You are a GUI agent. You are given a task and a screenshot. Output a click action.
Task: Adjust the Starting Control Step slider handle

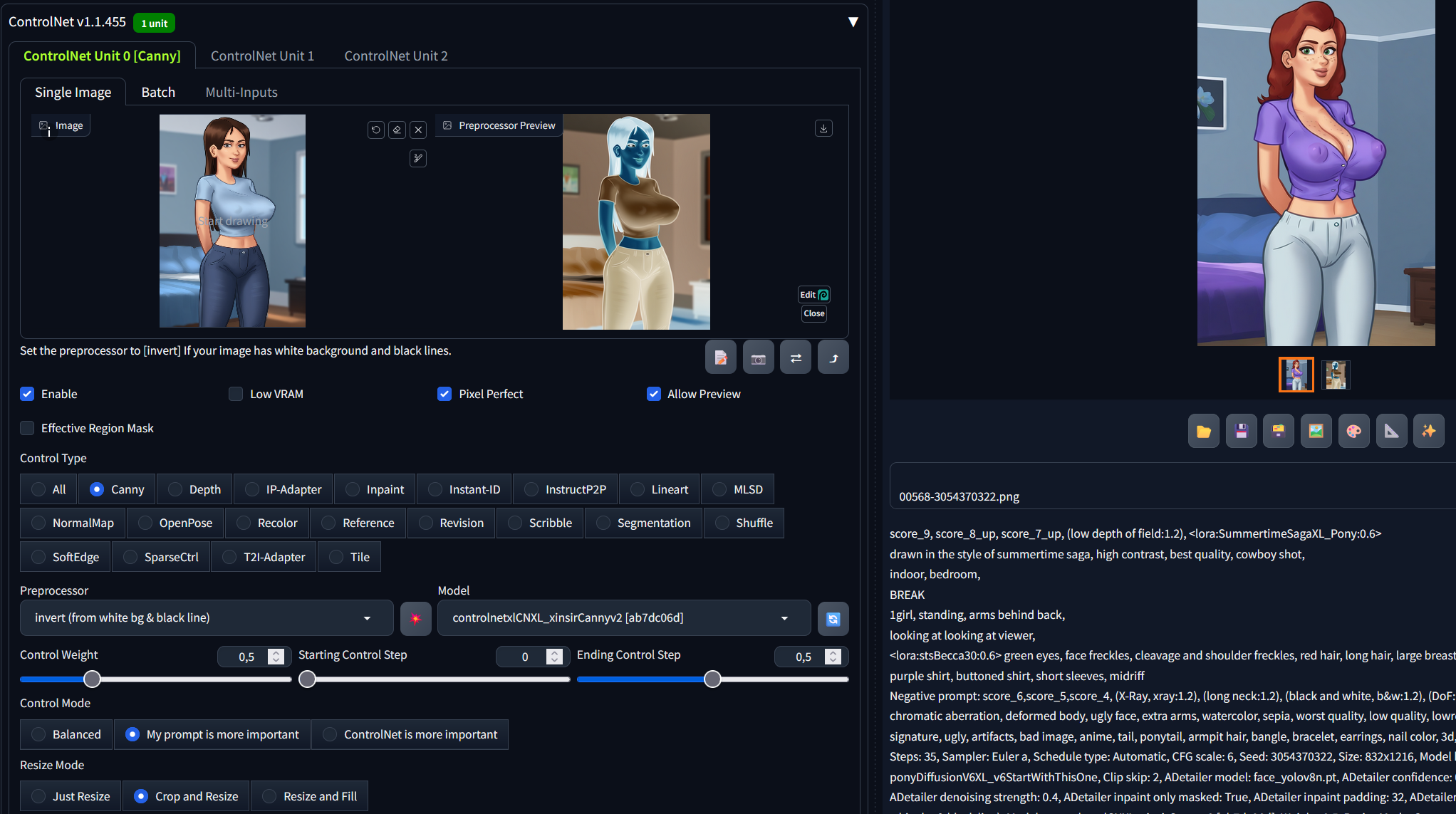coord(307,679)
